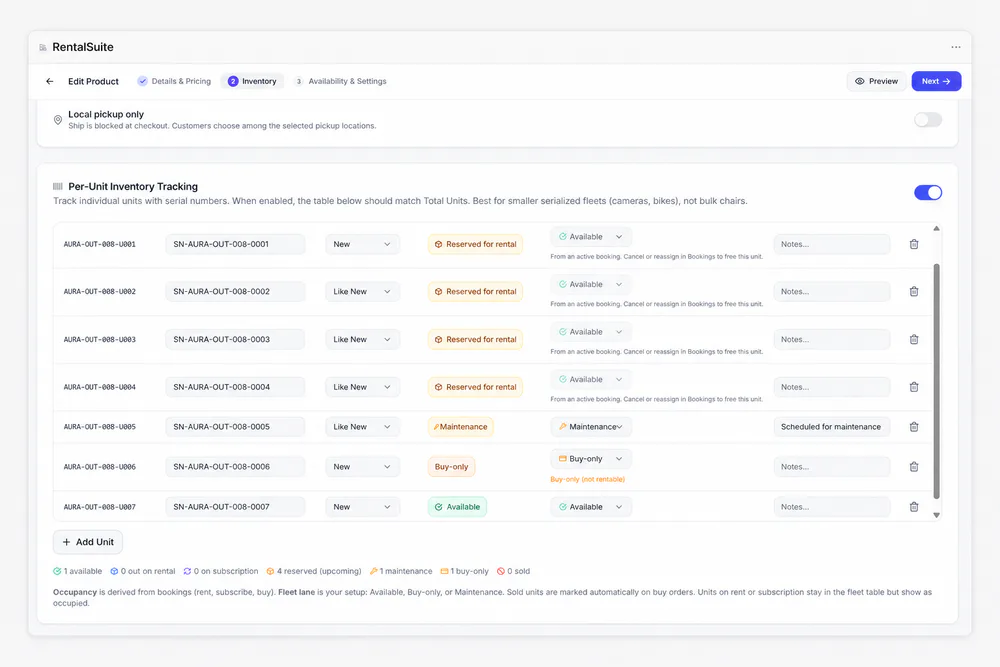Open Buy-only fleet lane dropdown for unit U006

point(591,458)
